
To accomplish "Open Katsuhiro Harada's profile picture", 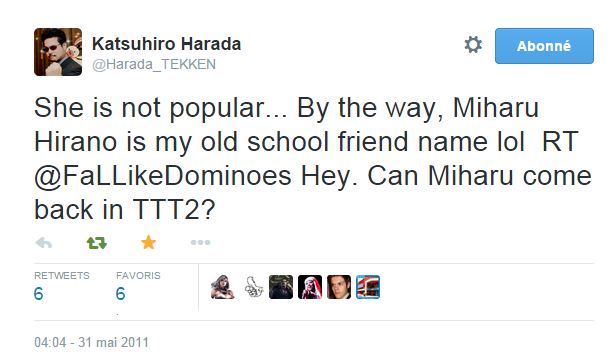I will [x=58, y=52].
